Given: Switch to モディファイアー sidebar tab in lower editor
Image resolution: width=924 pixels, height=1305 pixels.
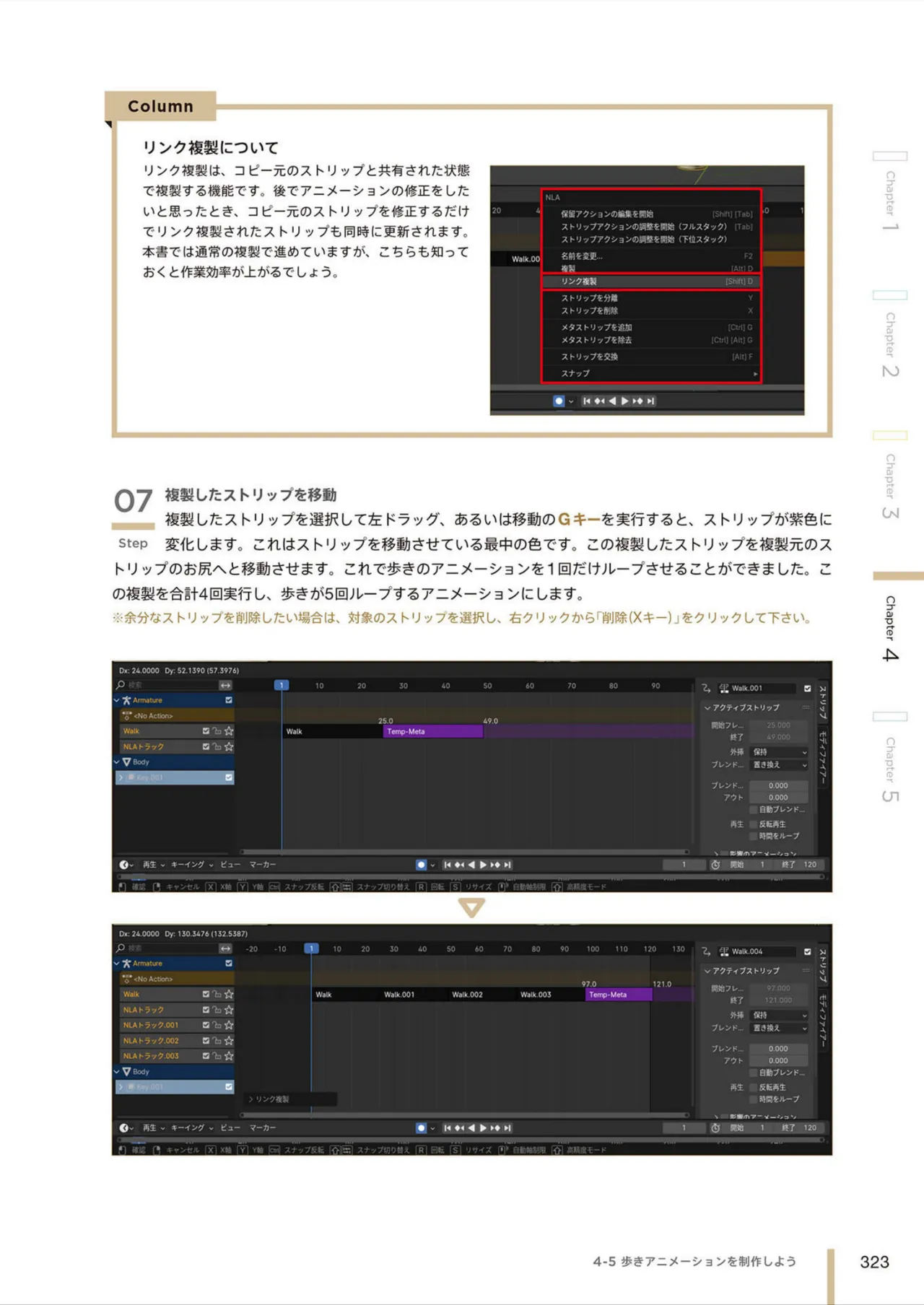Looking at the screenshot, I should click(823, 1020).
